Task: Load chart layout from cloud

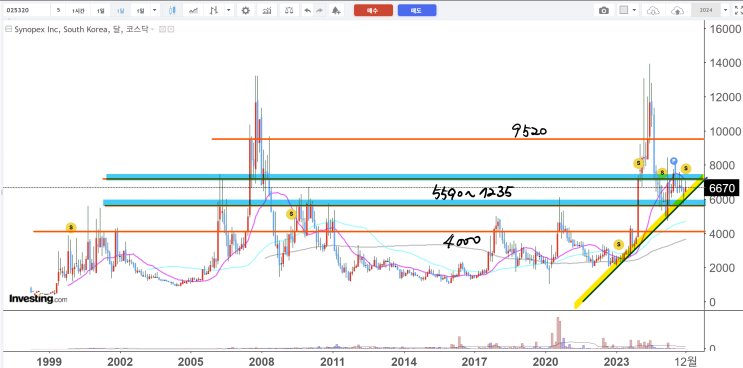Action: [x=653, y=10]
